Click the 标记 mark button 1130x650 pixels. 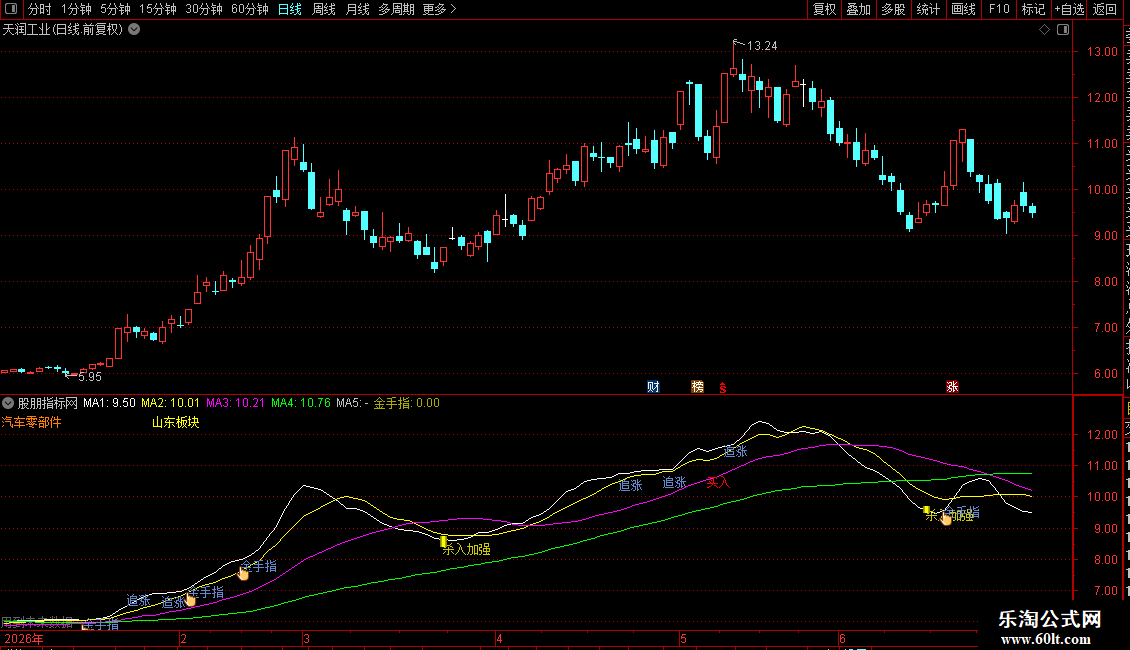tap(1033, 9)
